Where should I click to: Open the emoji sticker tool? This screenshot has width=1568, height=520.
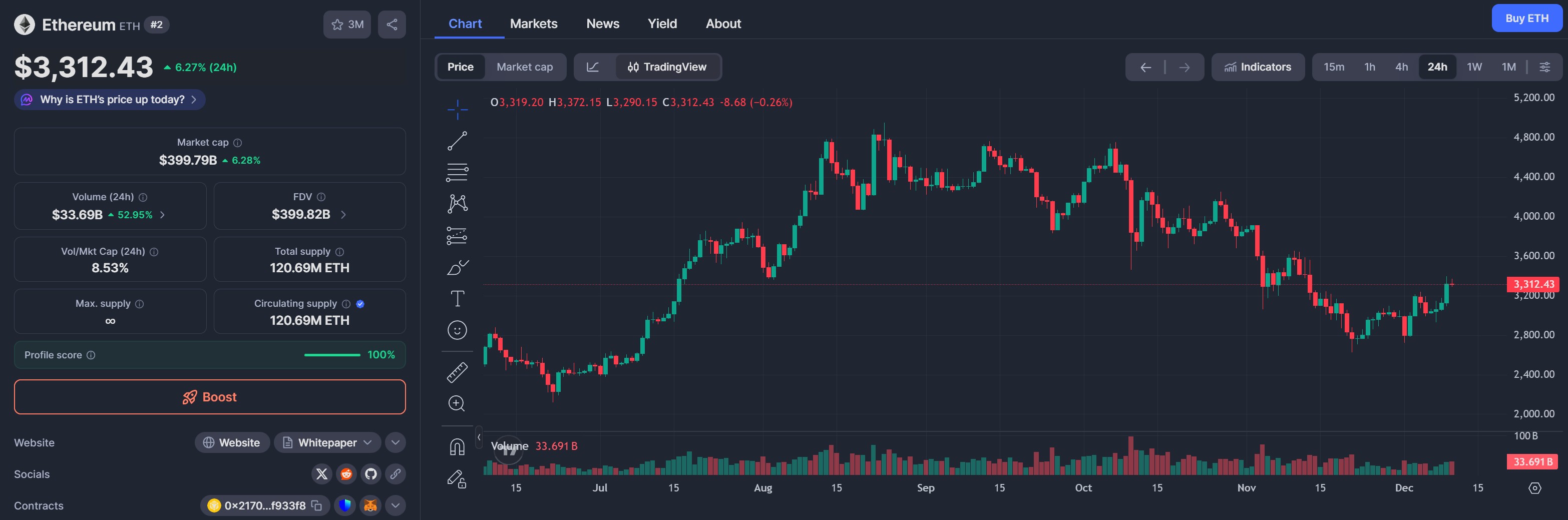pyautogui.click(x=457, y=330)
